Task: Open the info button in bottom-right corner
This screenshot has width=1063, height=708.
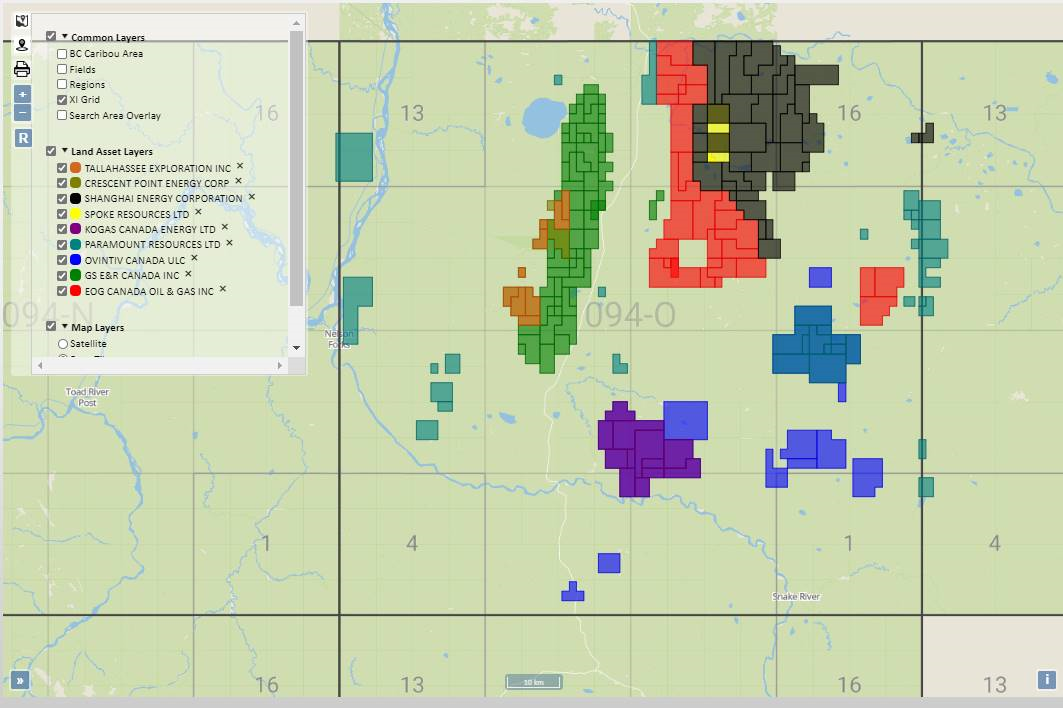Action: (x=1047, y=680)
